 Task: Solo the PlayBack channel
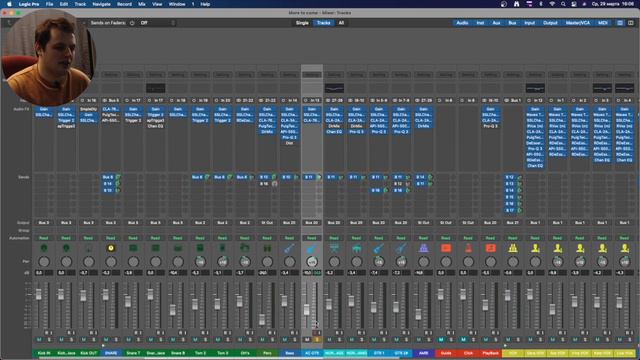[x=496, y=340]
